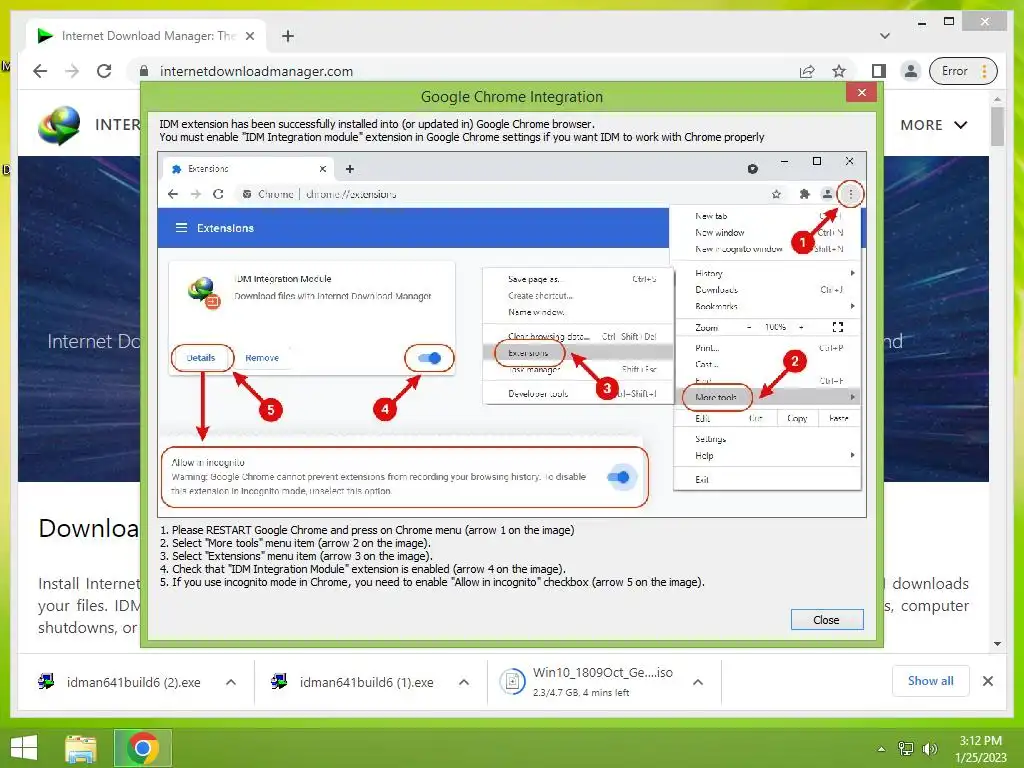Switch to the Internet Download Manager tab
This screenshot has height=768, width=1024.
pyautogui.click(x=146, y=36)
